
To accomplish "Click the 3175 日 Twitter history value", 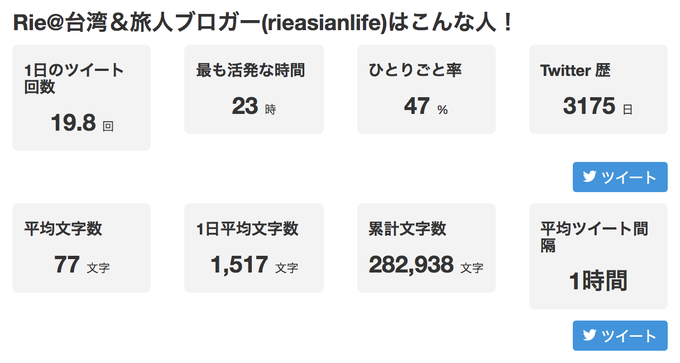I will point(598,106).
